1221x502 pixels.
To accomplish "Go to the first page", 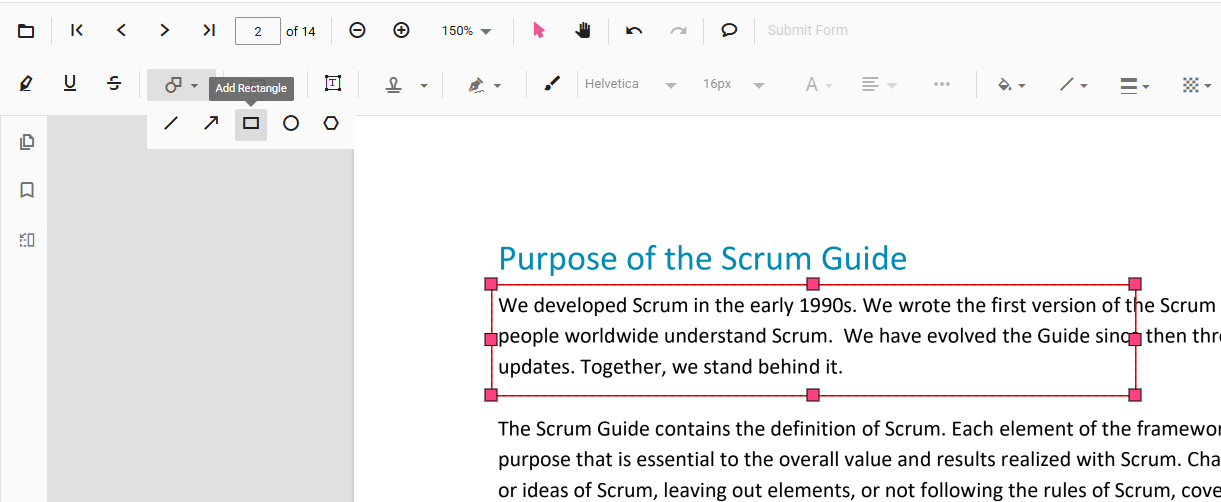I will [x=77, y=31].
